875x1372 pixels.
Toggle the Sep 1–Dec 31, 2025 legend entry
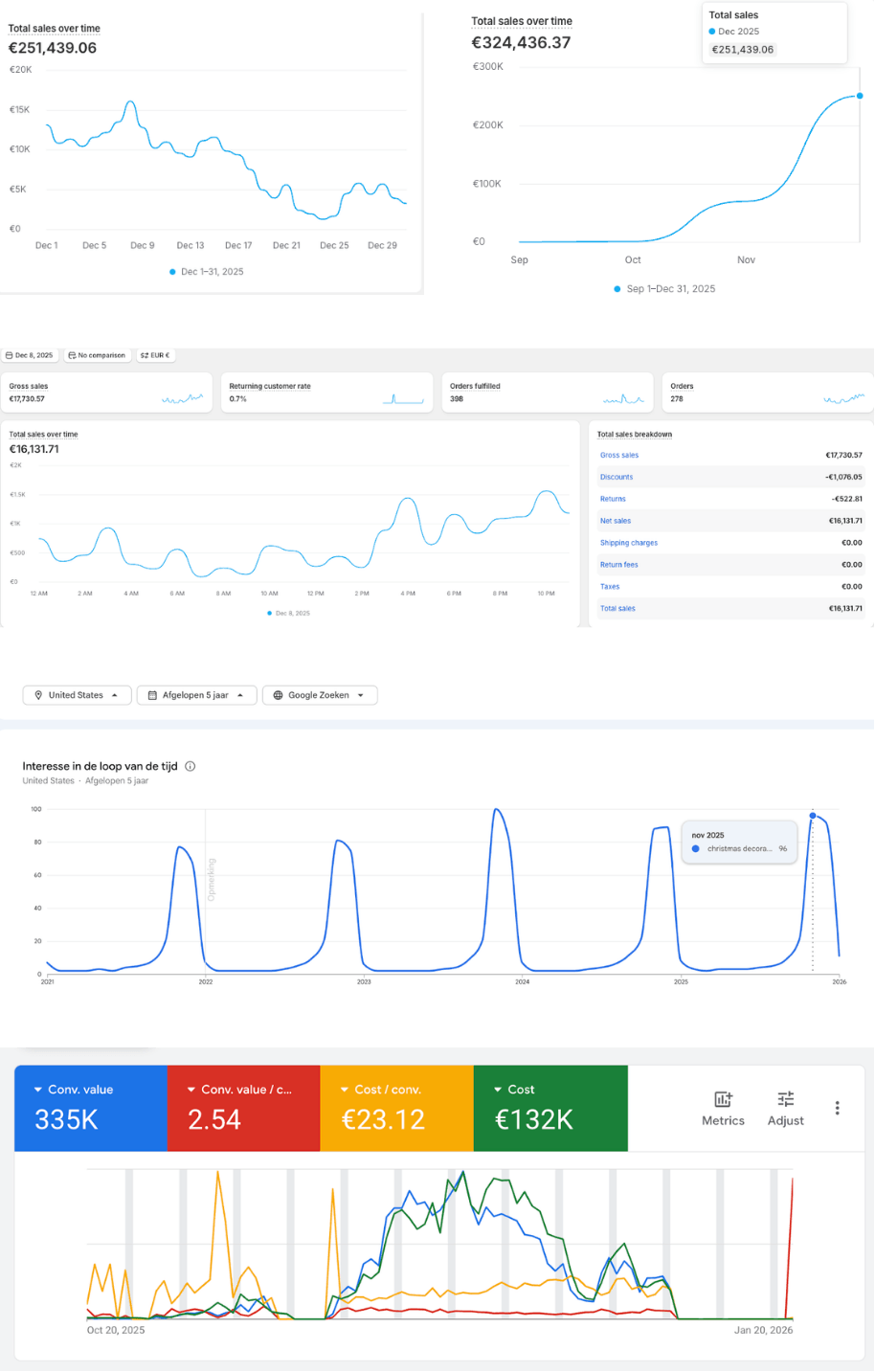click(664, 289)
